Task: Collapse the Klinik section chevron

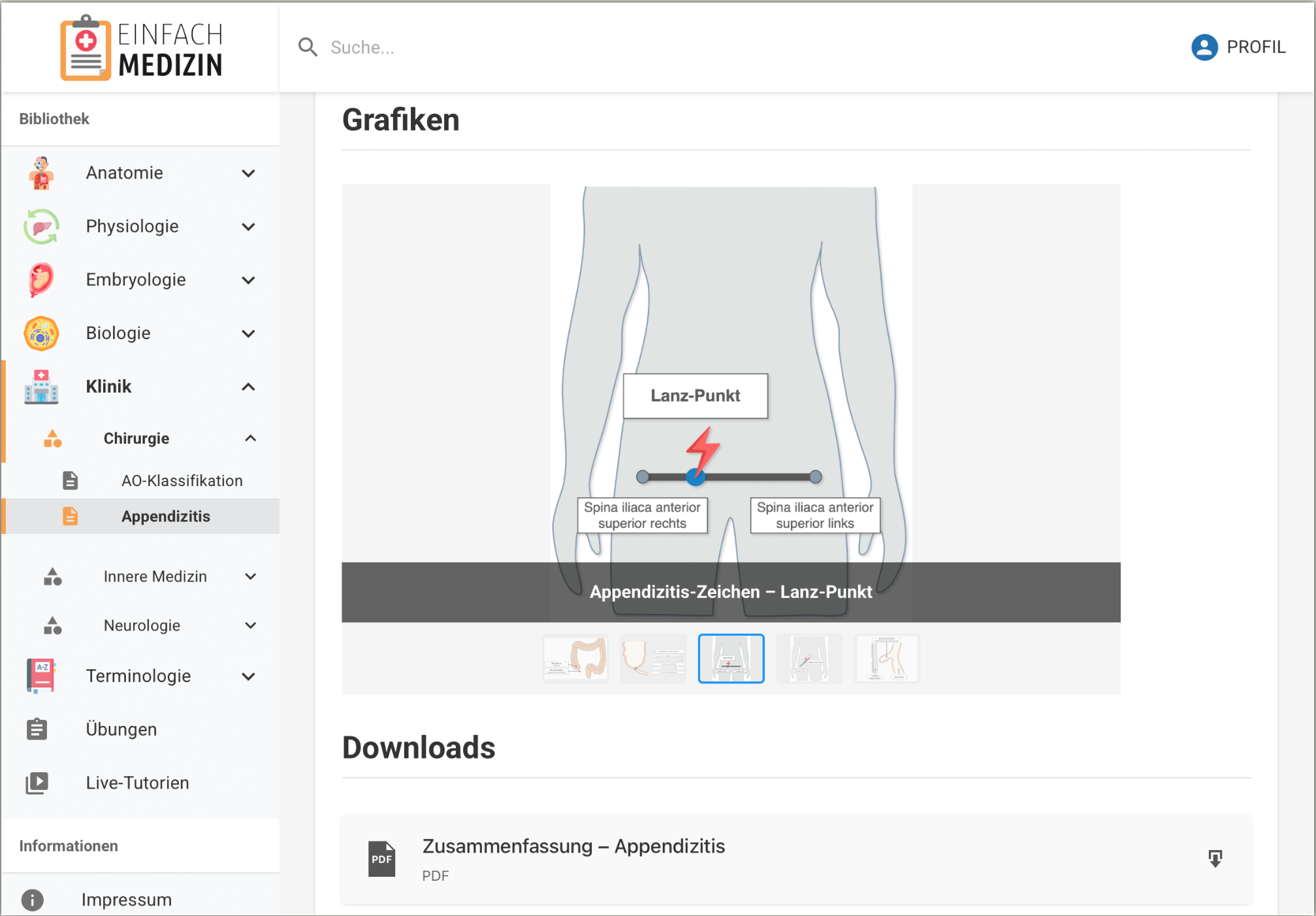Action: point(248,387)
